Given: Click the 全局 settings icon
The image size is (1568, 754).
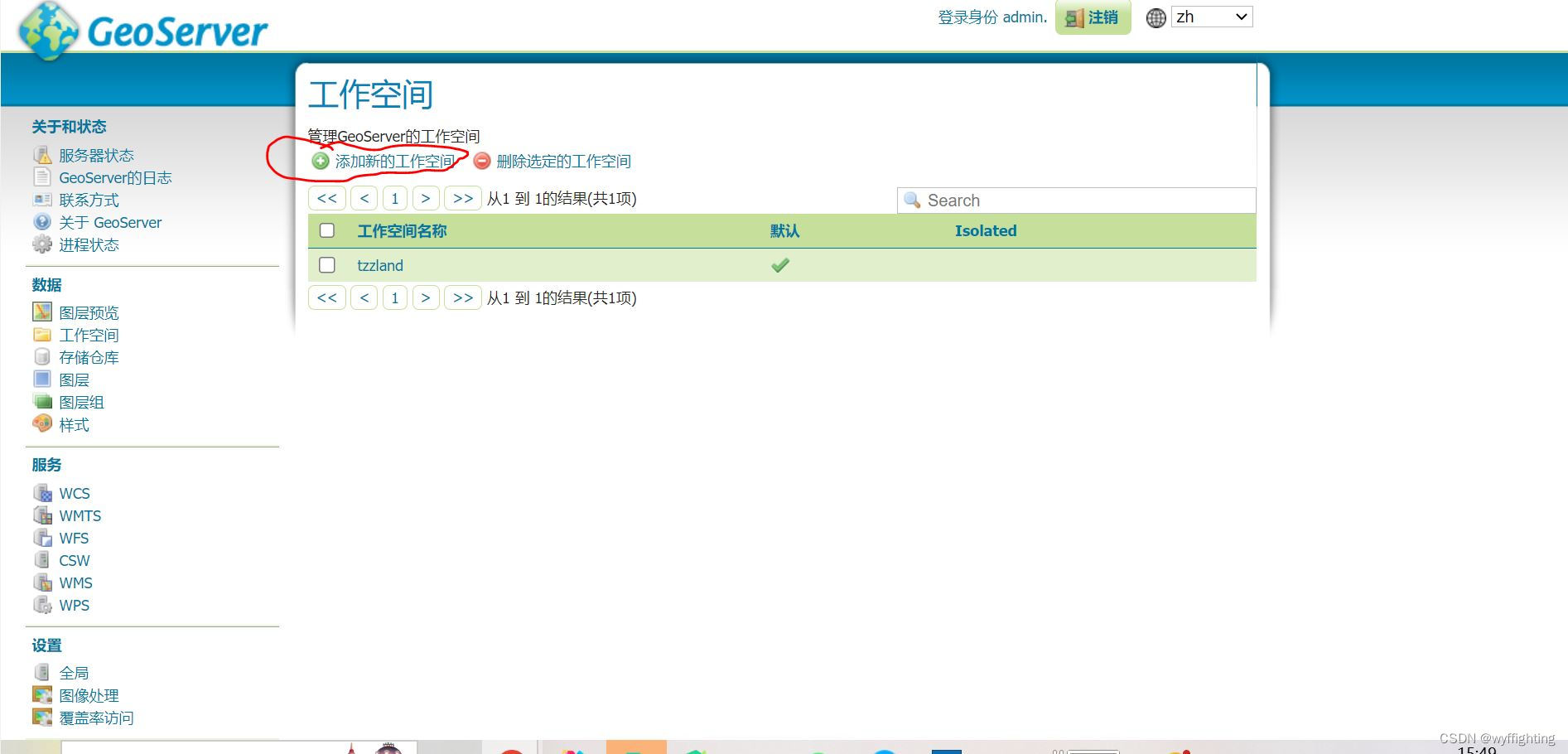Looking at the screenshot, I should (42, 673).
